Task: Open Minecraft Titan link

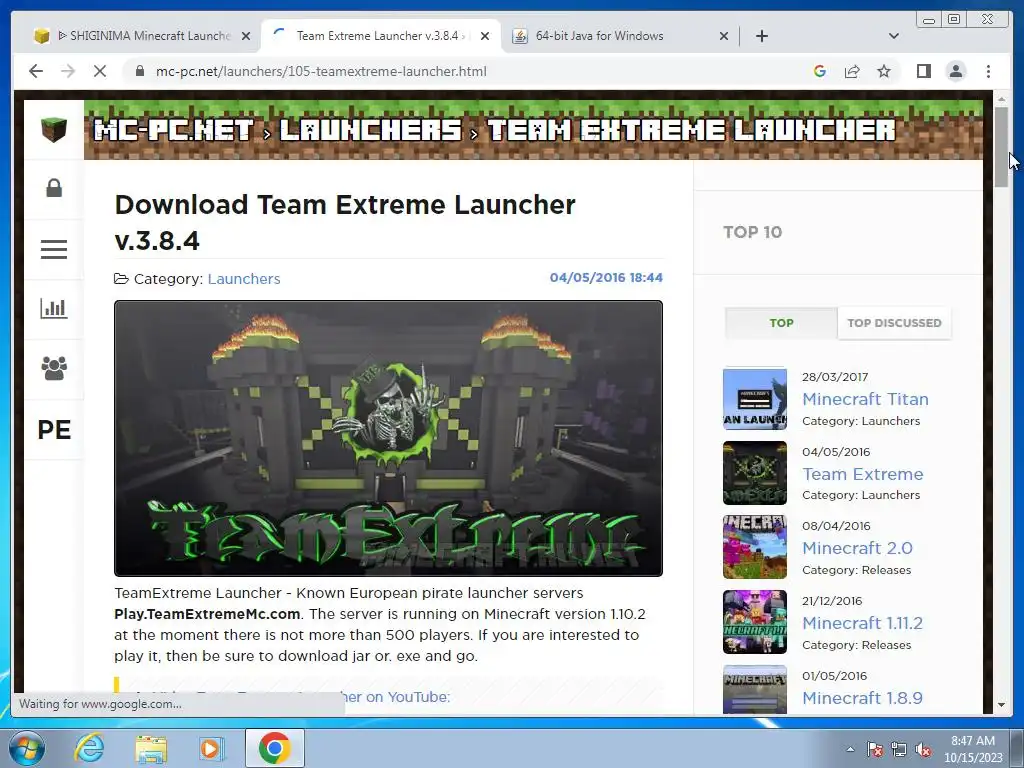Action: pos(865,399)
